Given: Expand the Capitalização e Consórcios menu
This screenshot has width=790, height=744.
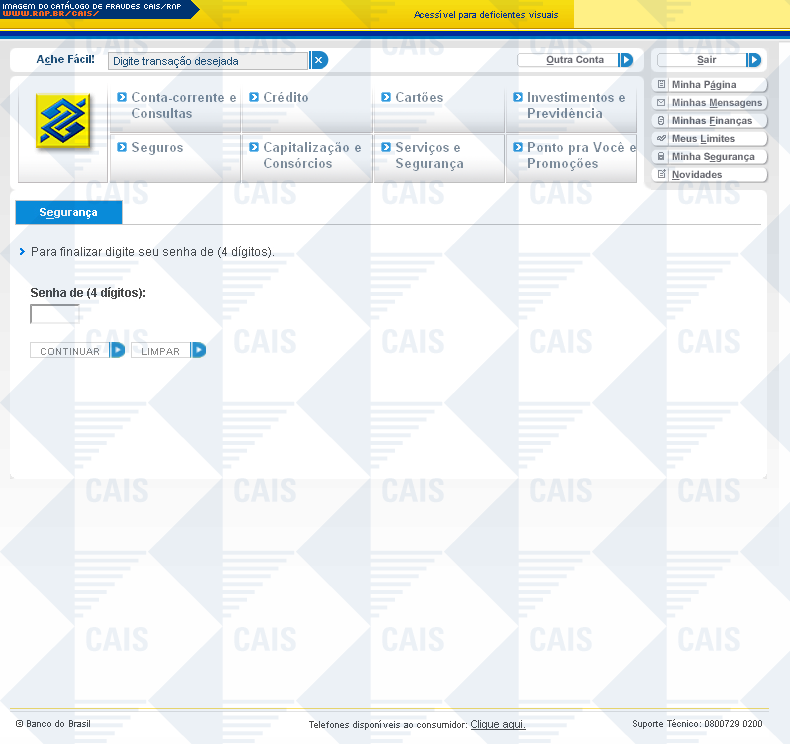Looking at the screenshot, I should [x=306, y=155].
